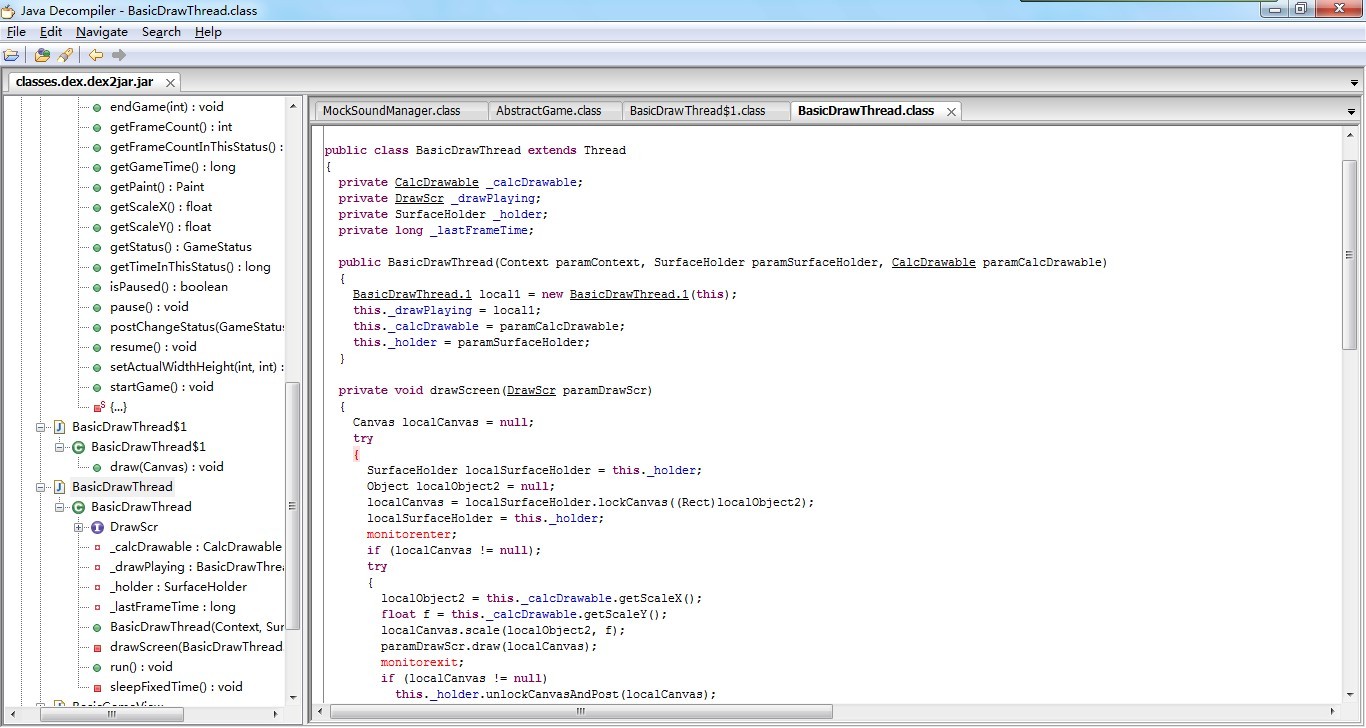
Task: Select getFrameCount() : int method
Action: pyautogui.click(x=170, y=127)
